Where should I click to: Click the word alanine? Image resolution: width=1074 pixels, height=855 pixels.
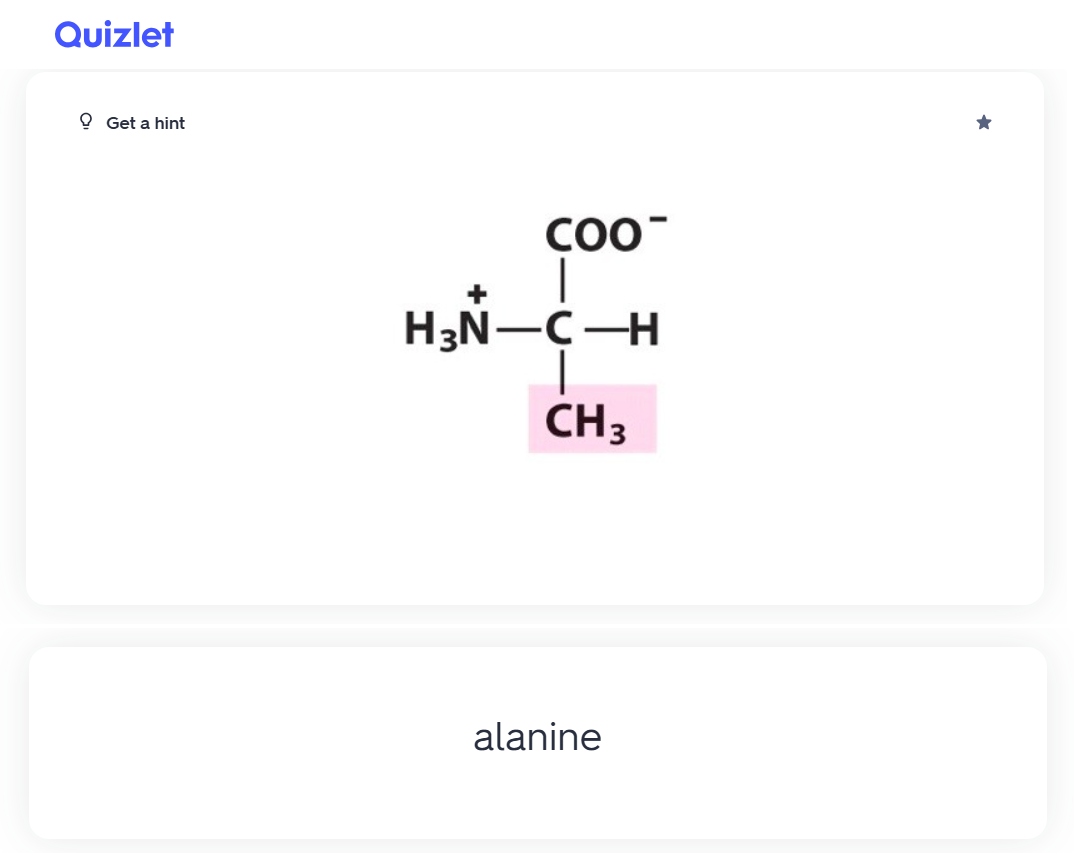[x=538, y=737]
